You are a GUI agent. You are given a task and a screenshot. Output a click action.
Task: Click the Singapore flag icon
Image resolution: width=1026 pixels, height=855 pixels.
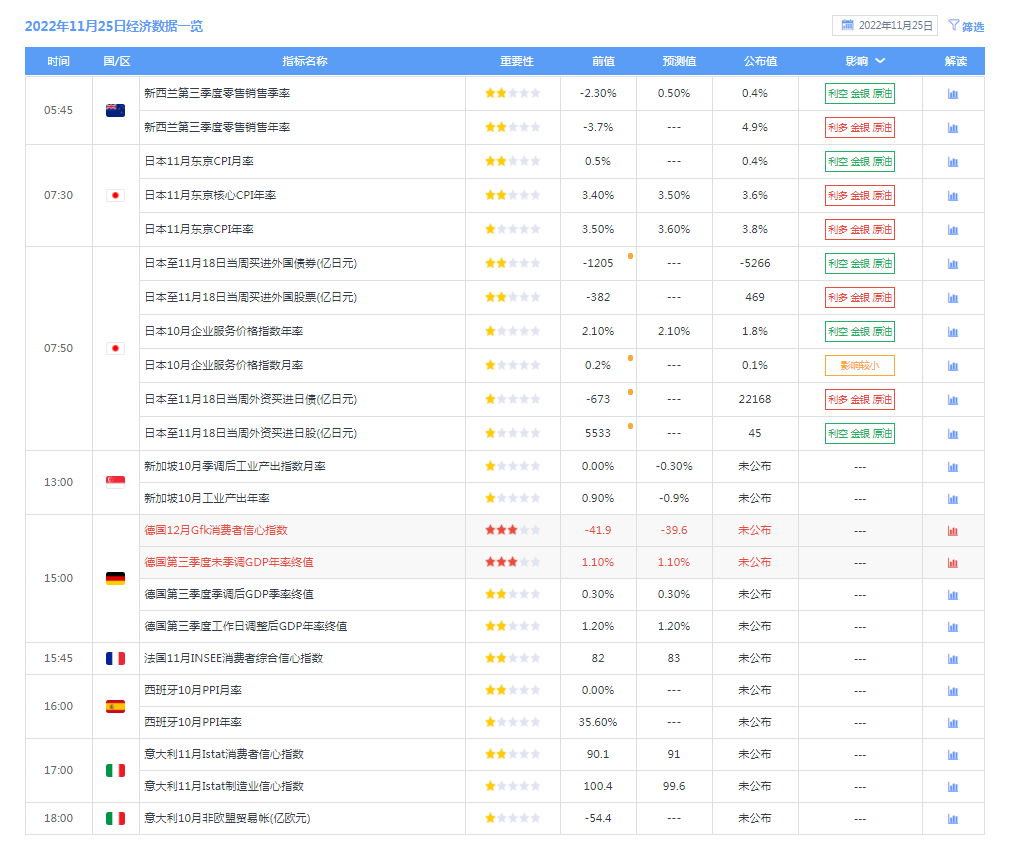pos(116,482)
